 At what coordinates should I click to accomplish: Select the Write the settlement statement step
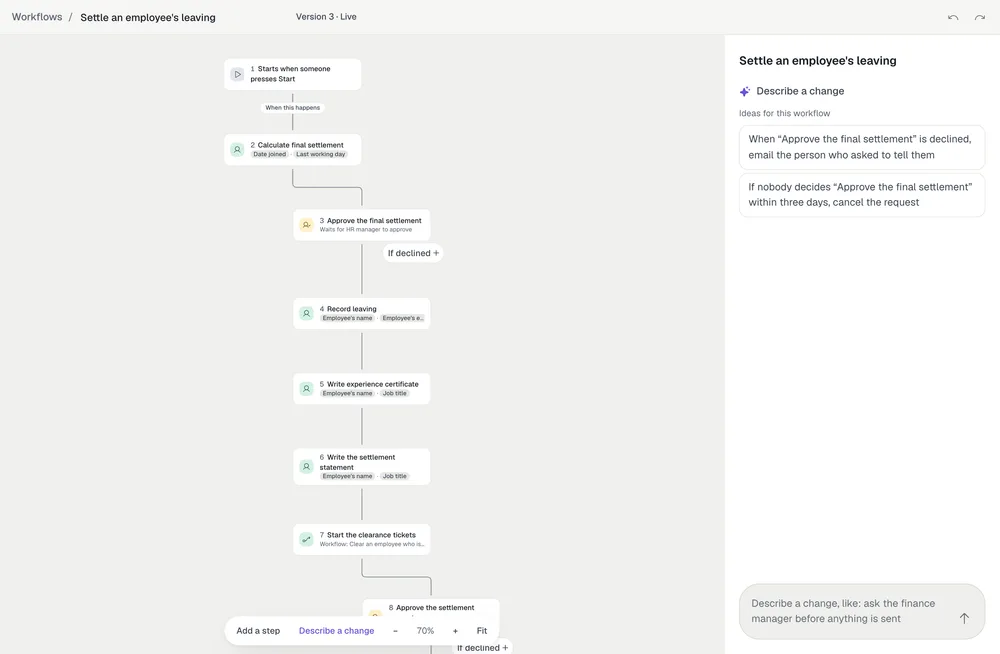tap(362, 466)
